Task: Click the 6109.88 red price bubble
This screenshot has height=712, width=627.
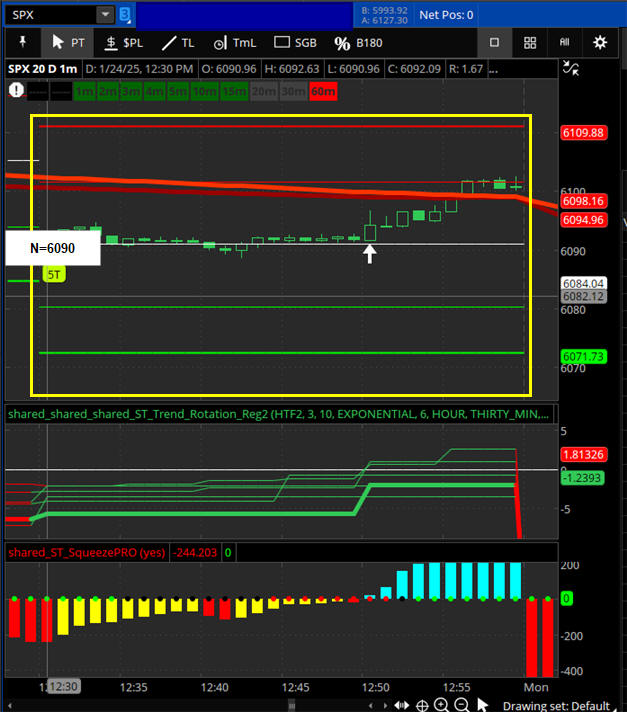Action: pos(583,133)
